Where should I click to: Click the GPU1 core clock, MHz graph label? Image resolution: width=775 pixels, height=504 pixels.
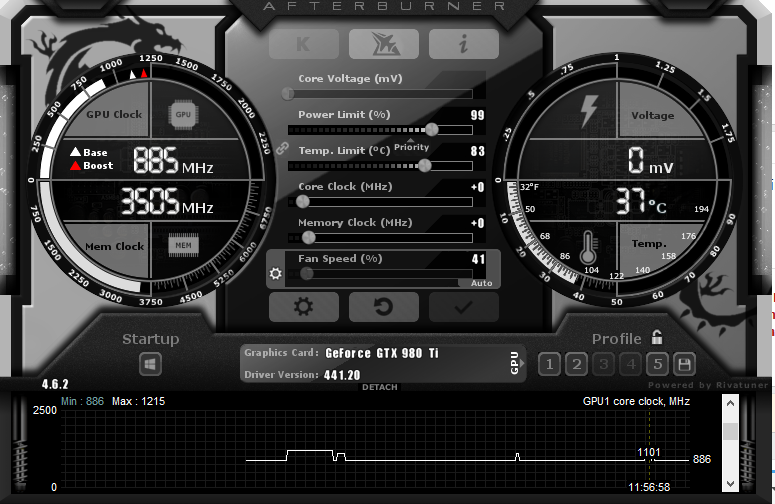click(x=636, y=401)
